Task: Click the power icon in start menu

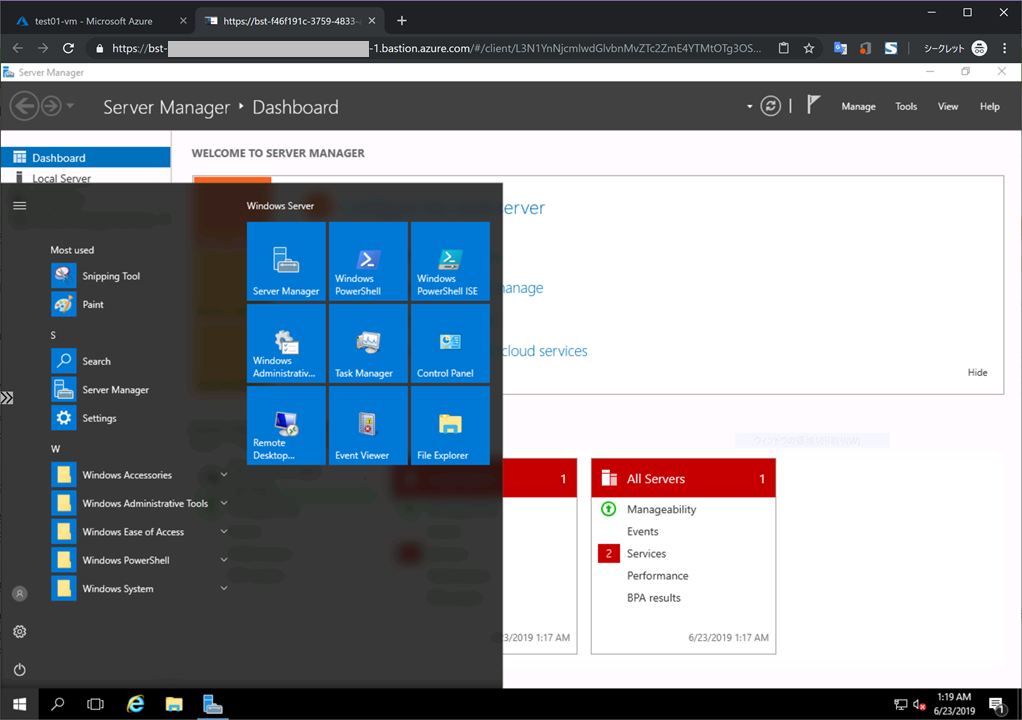Action: [x=20, y=669]
